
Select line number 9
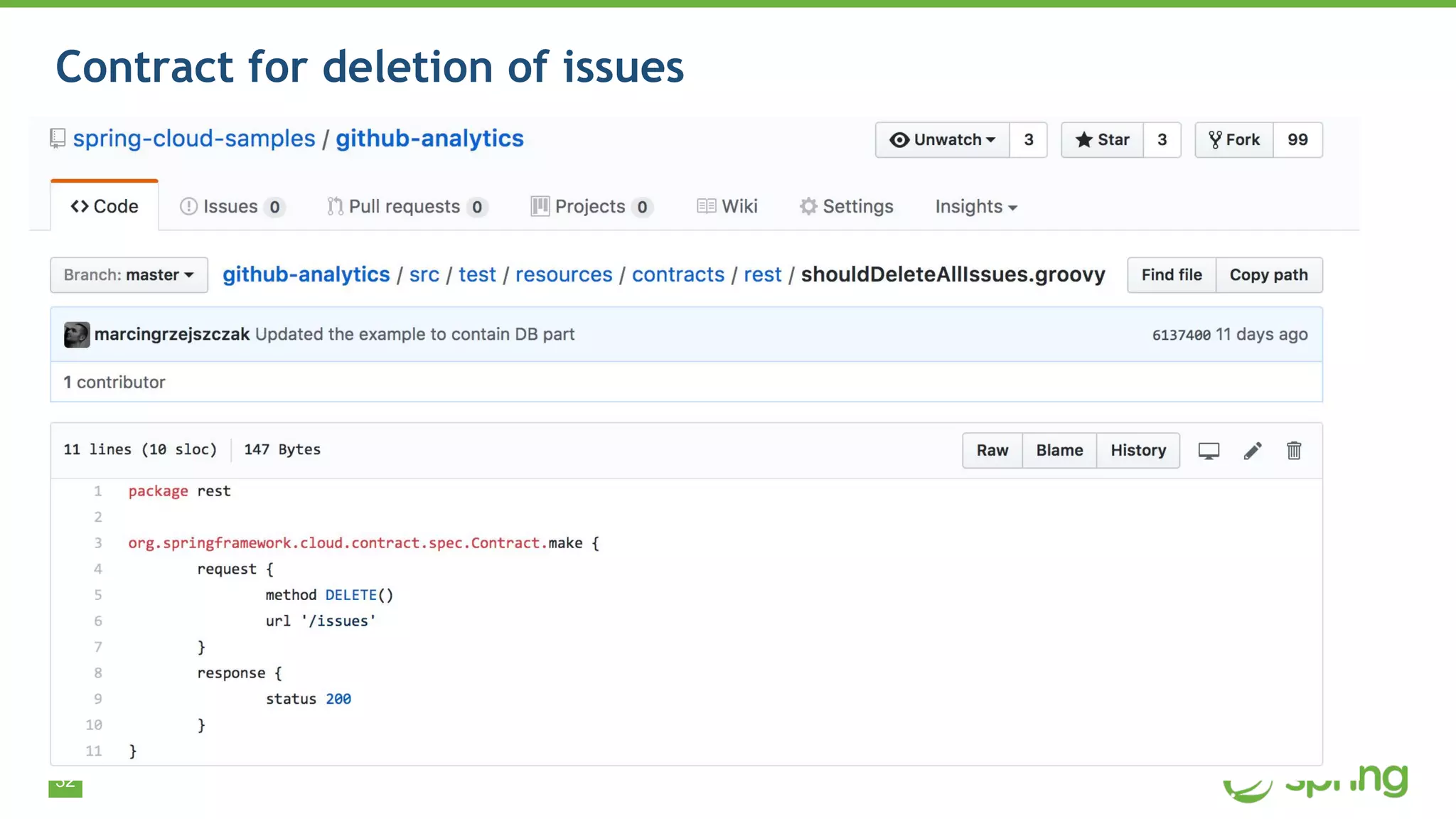point(98,699)
